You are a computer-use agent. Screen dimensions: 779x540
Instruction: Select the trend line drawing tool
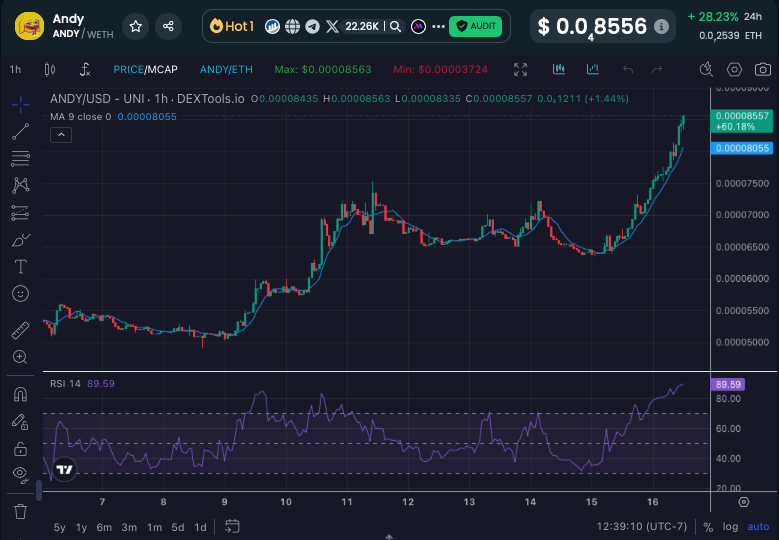tap(20, 132)
